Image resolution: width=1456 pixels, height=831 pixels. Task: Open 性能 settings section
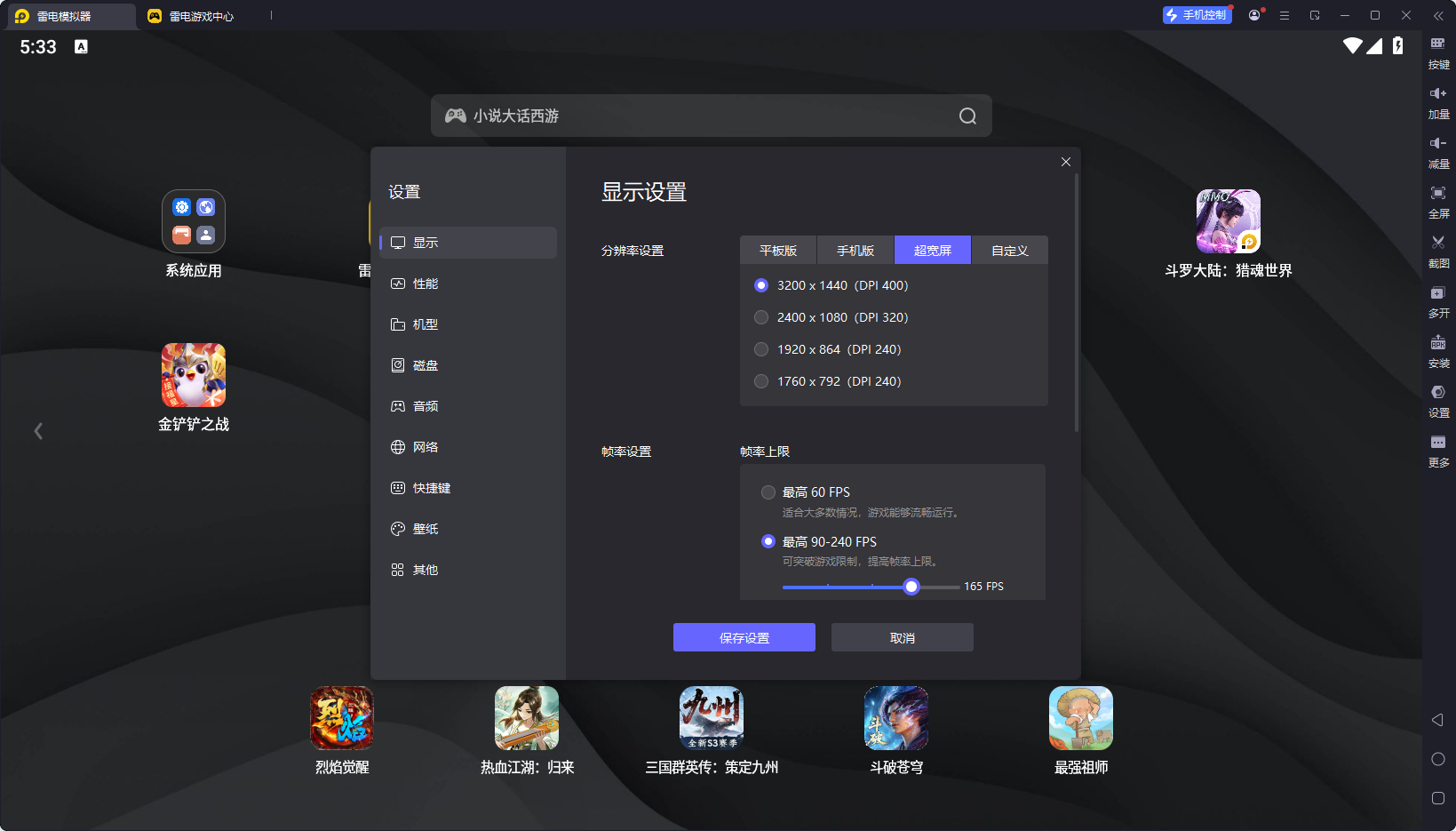(x=468, y=284)
